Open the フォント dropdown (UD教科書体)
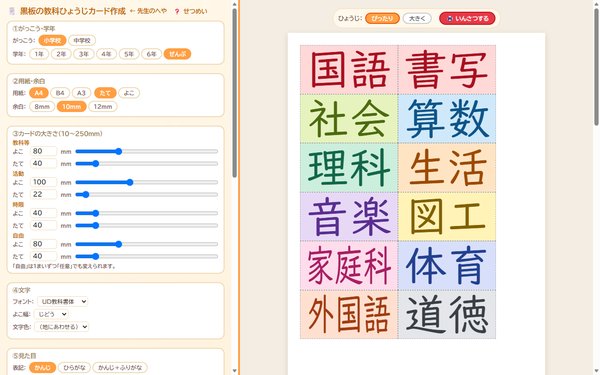Image resolution: width=600 pixels, height=375 pixels. (62, 302)
